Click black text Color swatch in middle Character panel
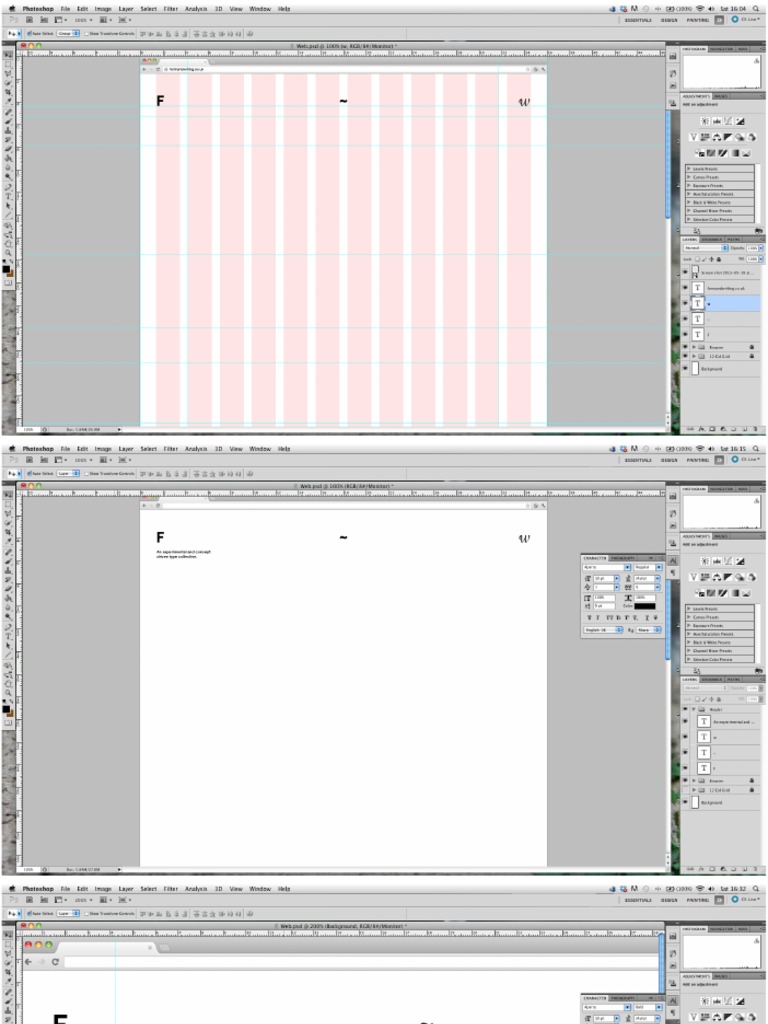768x1024 pixels. [645, 606]
